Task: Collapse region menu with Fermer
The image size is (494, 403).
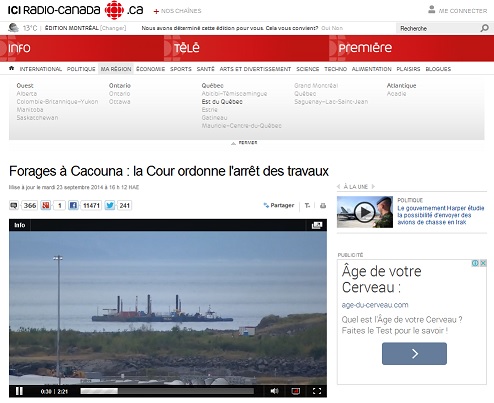Action: 244,143
